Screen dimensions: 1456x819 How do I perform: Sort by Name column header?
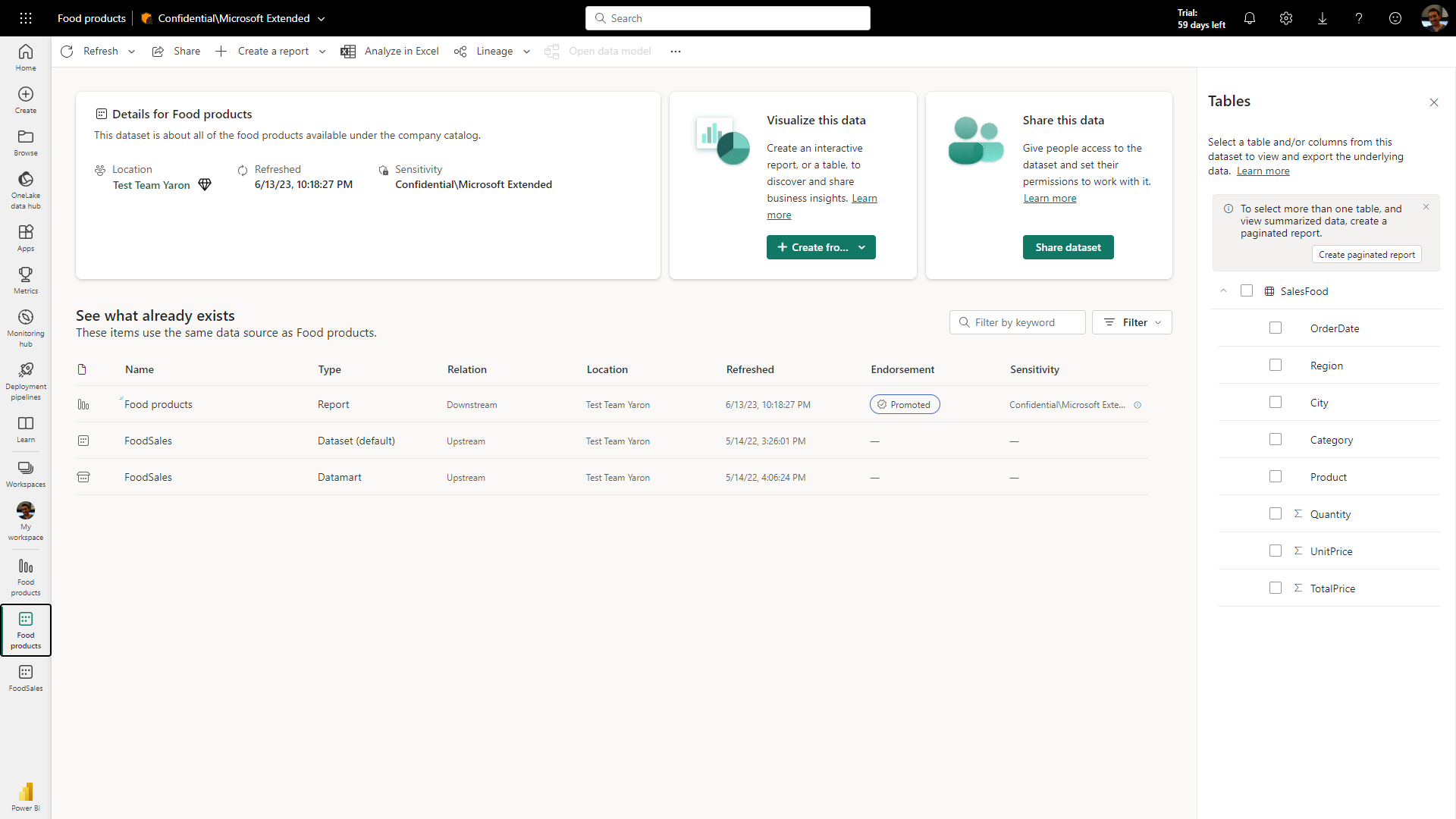[140, 369]
